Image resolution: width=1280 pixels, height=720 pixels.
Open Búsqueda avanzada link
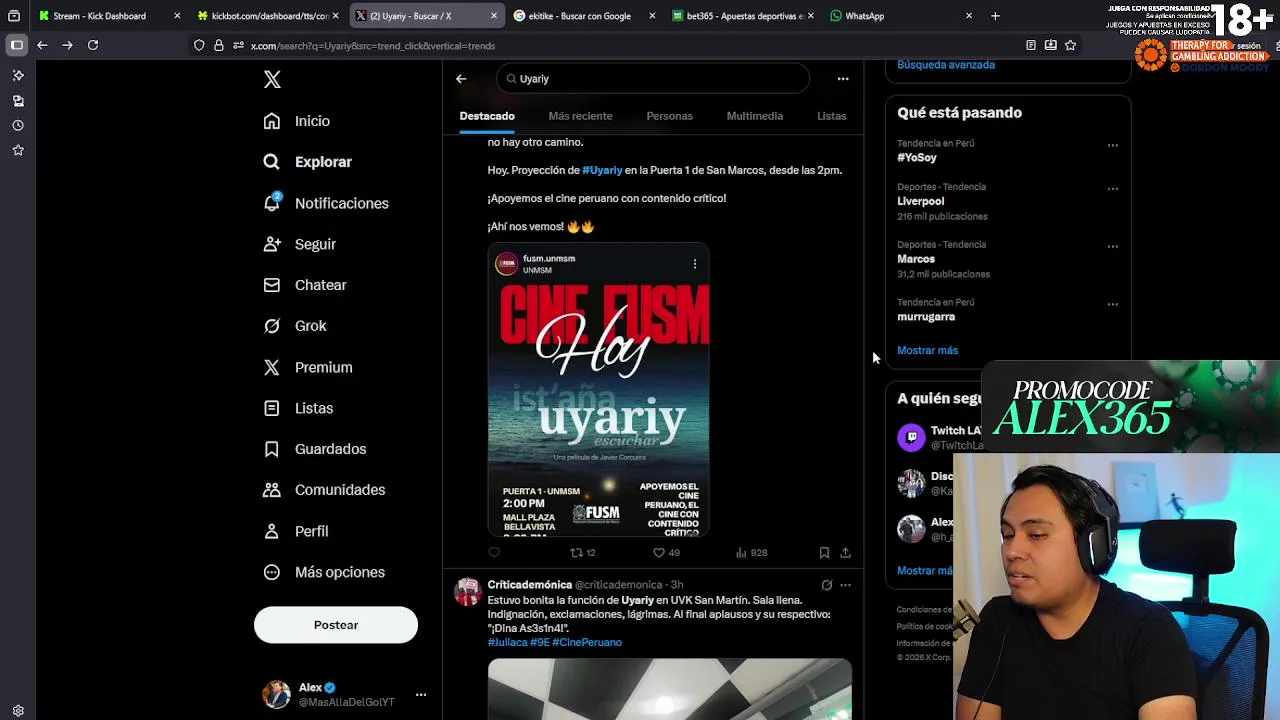946,65
